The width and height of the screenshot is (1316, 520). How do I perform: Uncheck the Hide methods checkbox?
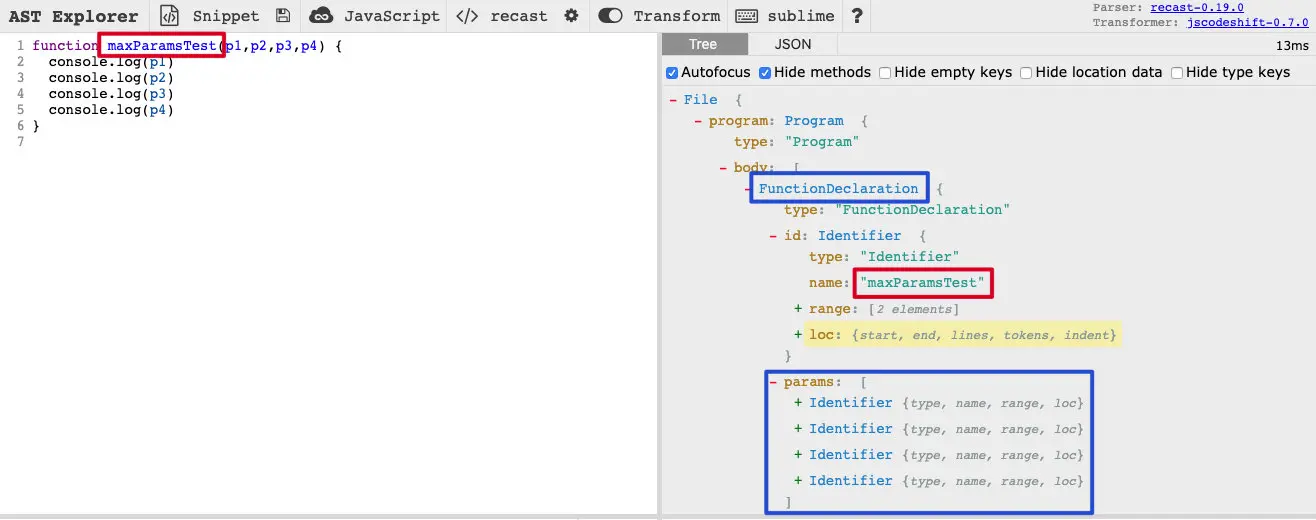tap(765, 72)
